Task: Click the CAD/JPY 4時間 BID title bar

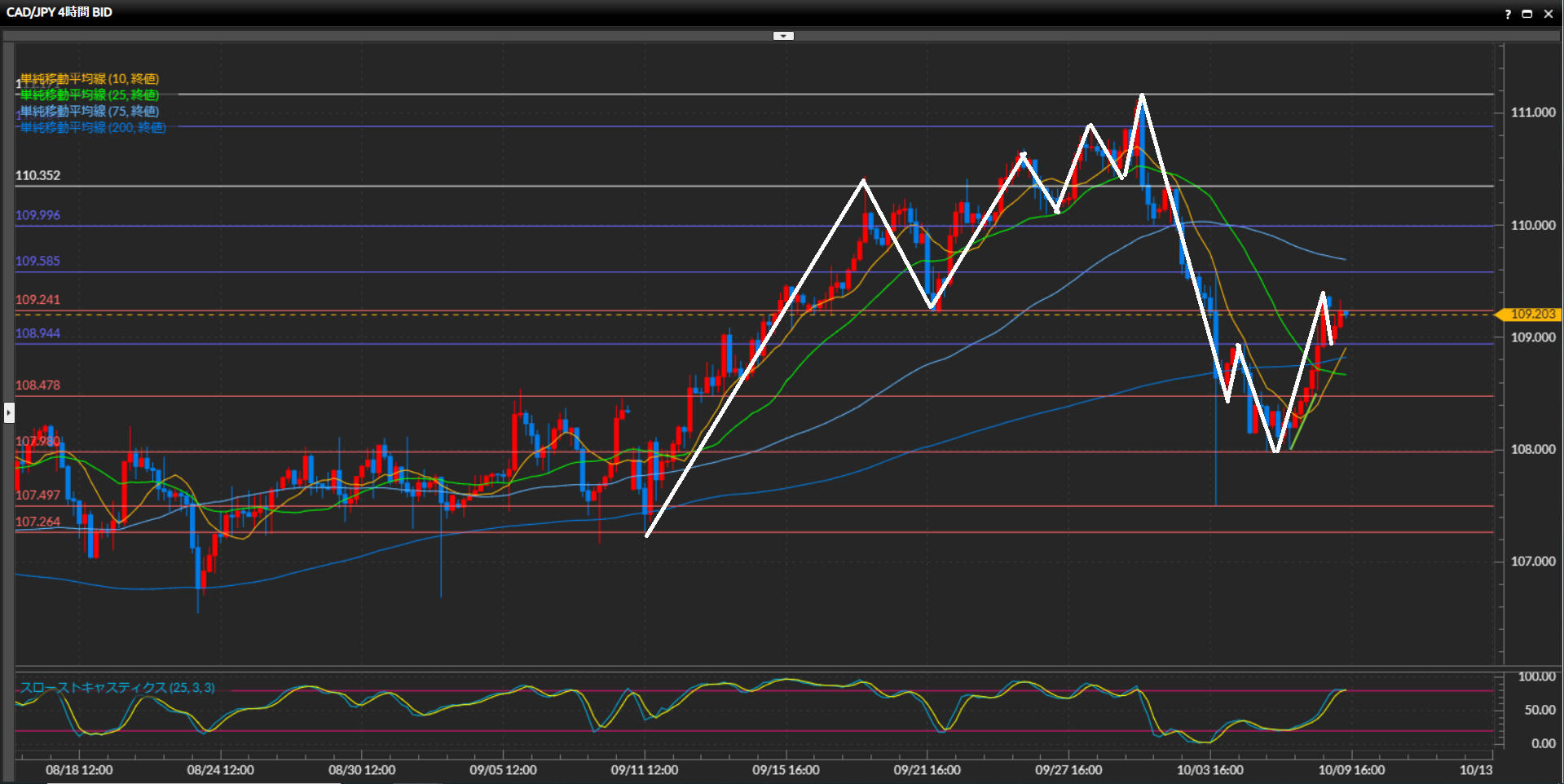Action: 59,12
